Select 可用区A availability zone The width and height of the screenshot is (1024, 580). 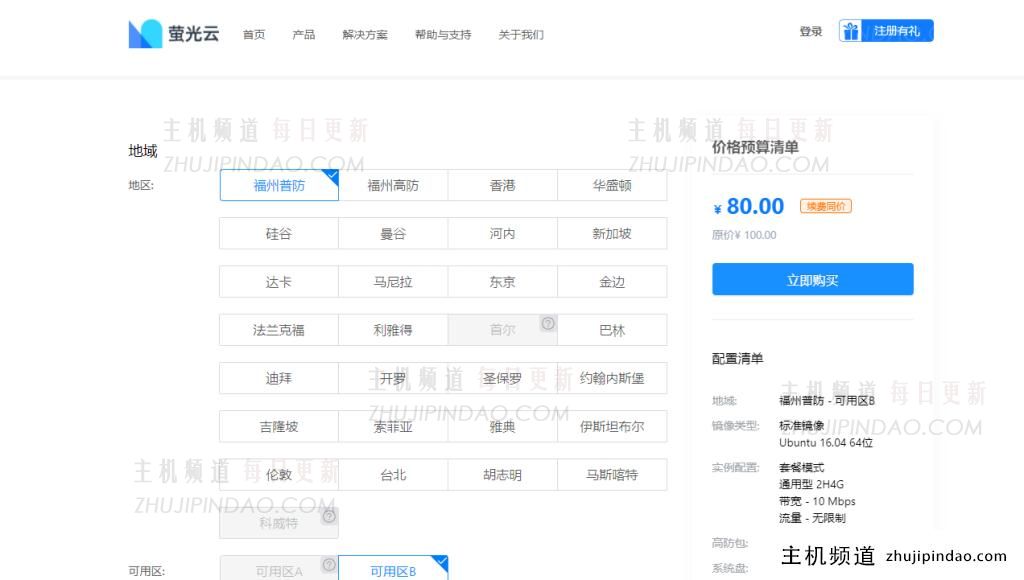[x=279, y=568]
